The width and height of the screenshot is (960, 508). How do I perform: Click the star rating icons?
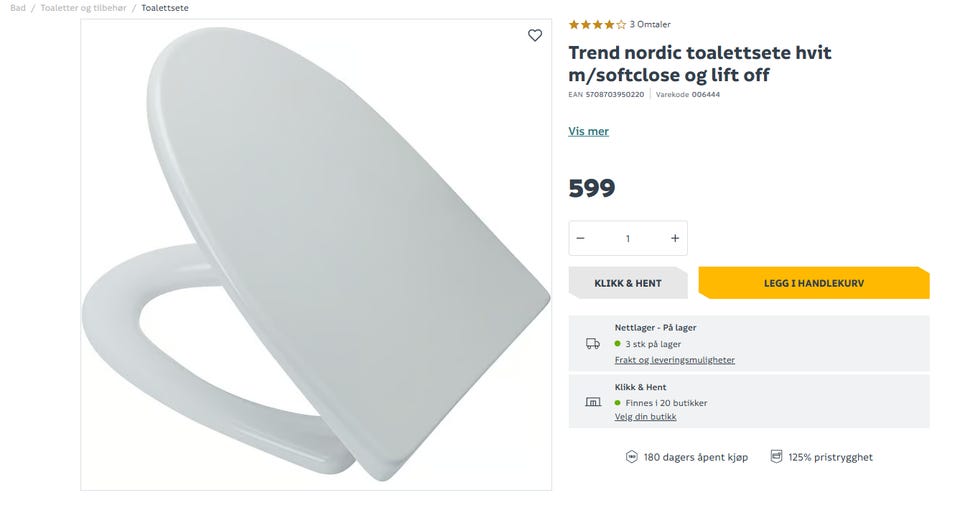point(597,24)
